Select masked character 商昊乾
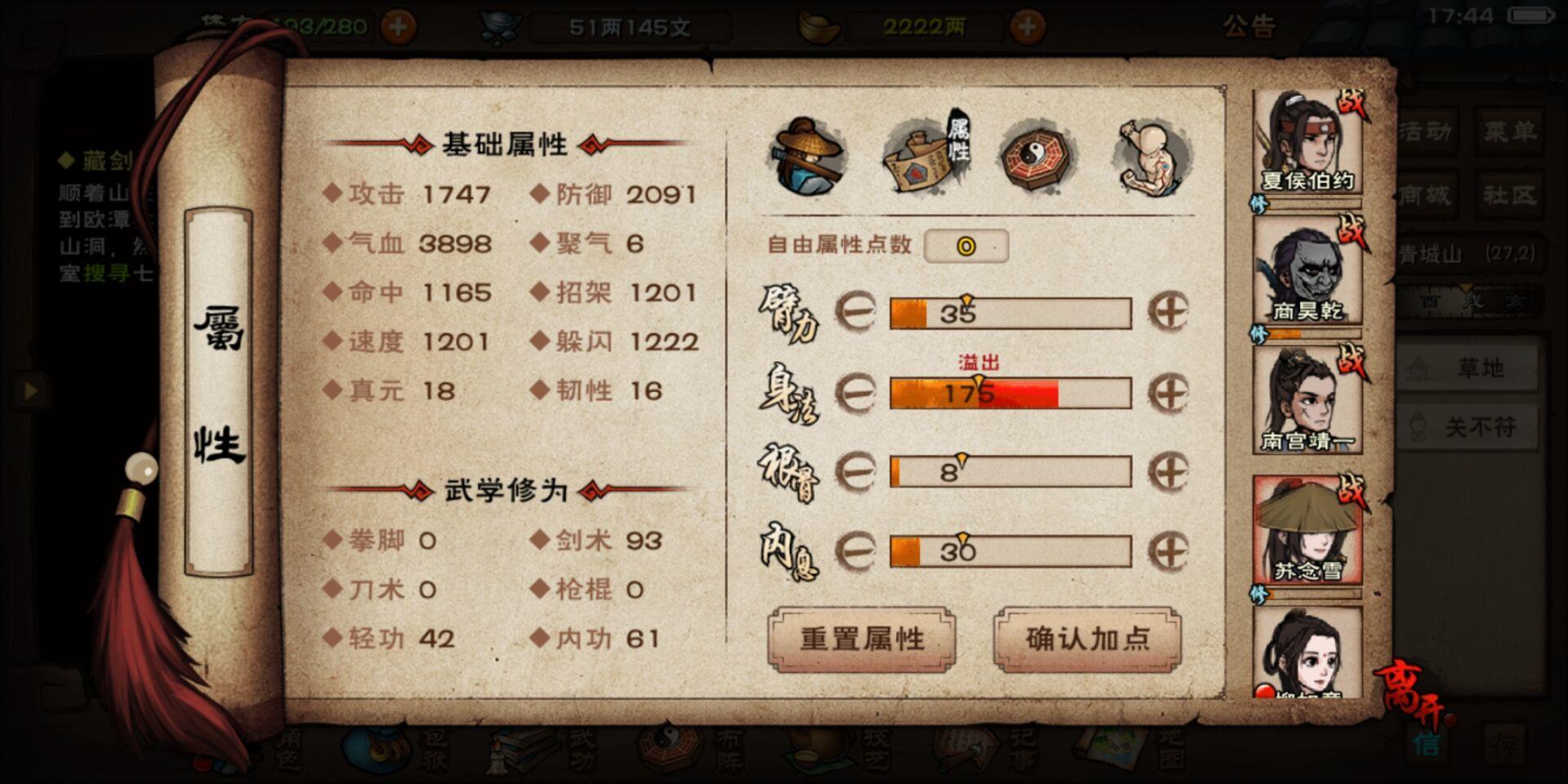 (1307, 273)
